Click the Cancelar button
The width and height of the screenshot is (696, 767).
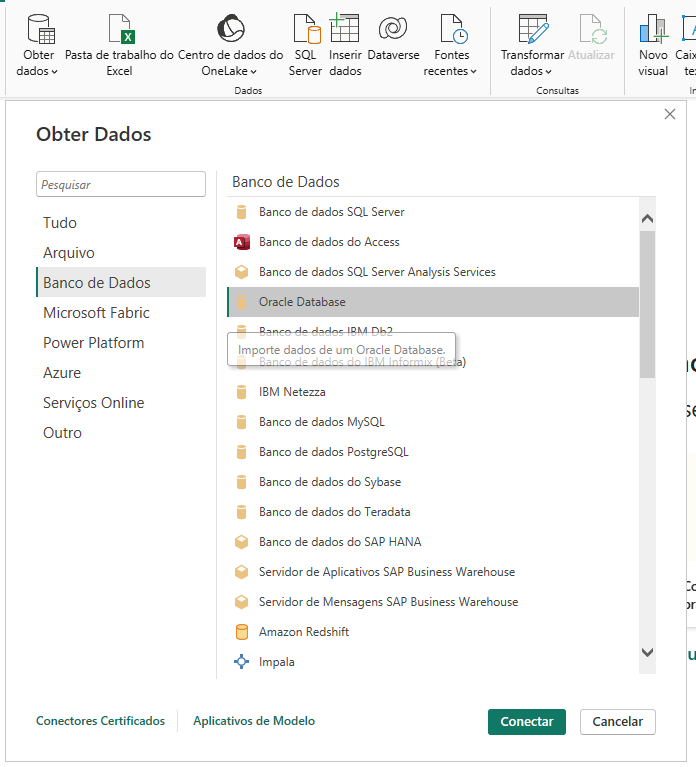618,722
